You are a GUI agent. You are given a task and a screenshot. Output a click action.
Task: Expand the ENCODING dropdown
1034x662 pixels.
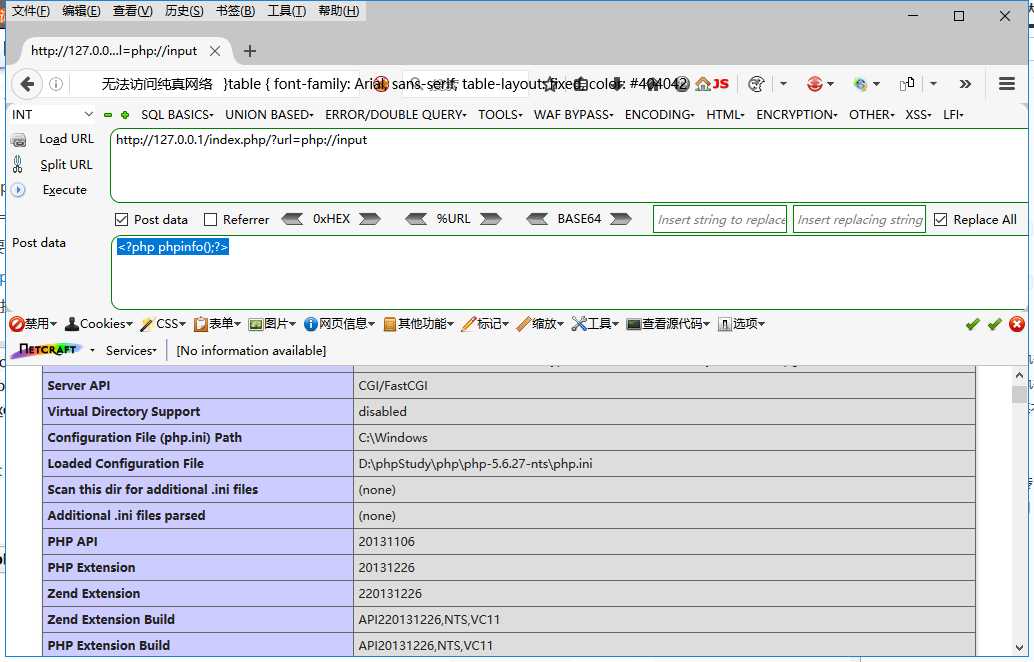point(660,115)
